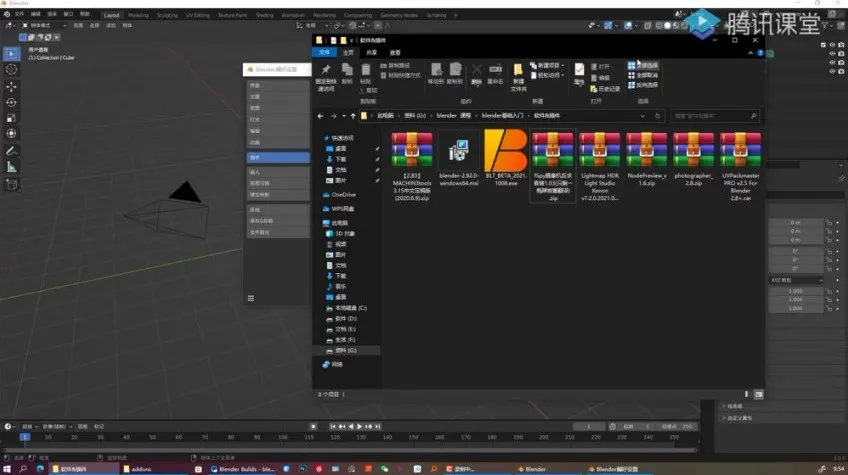Select the highlighted Add-ons preferences category

coord(277,157)
